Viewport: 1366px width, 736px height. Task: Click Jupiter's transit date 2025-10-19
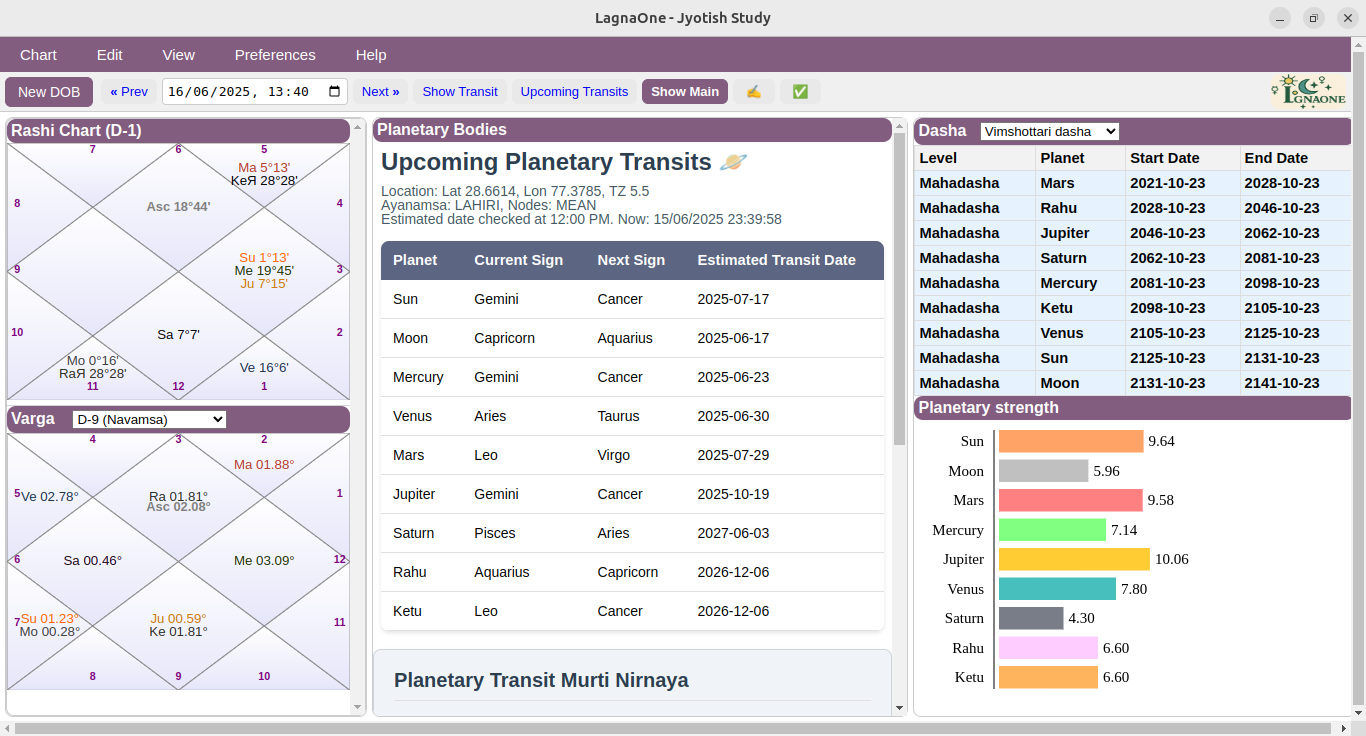(x=733, y=494)
